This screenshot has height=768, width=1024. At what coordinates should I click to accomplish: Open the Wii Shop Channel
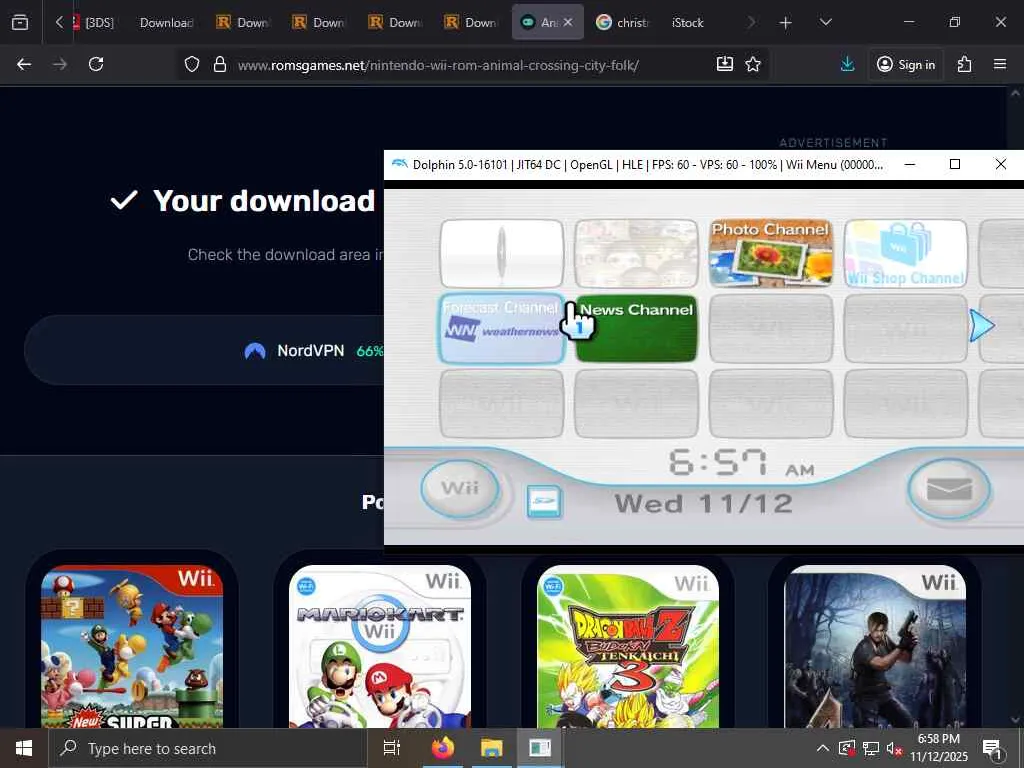905,253
